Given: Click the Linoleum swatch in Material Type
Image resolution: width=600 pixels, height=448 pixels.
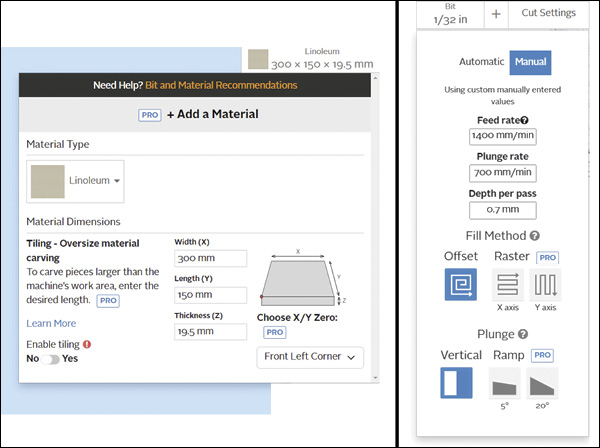Looking at the screenshot, I should click(x=47, y=181).
